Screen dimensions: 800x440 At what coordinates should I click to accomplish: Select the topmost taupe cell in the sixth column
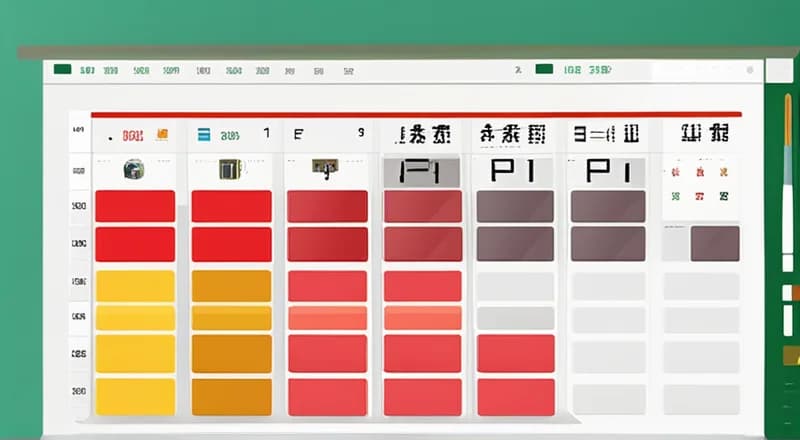tap(608, 206)
